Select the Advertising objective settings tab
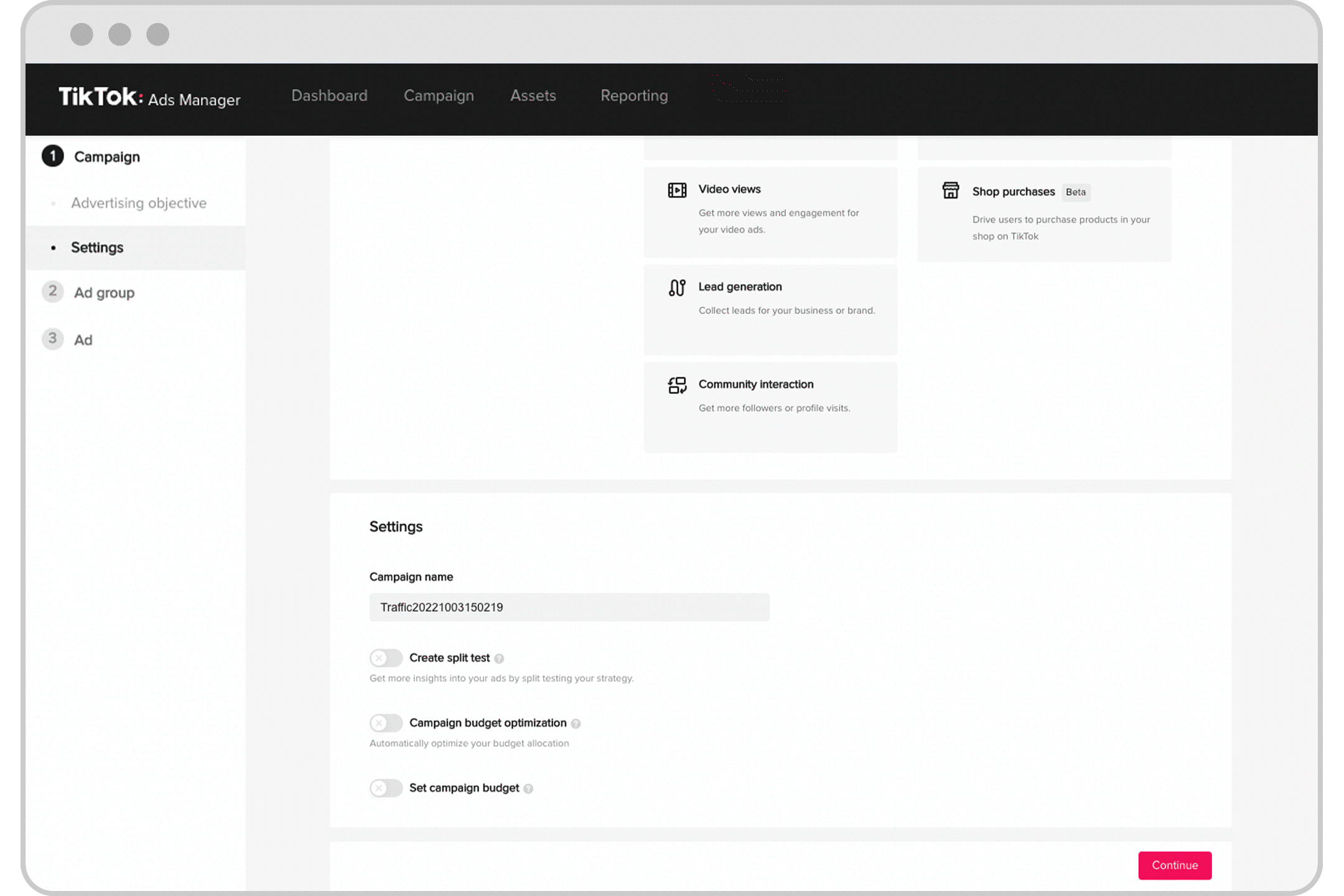 click(x=138, y=202)
